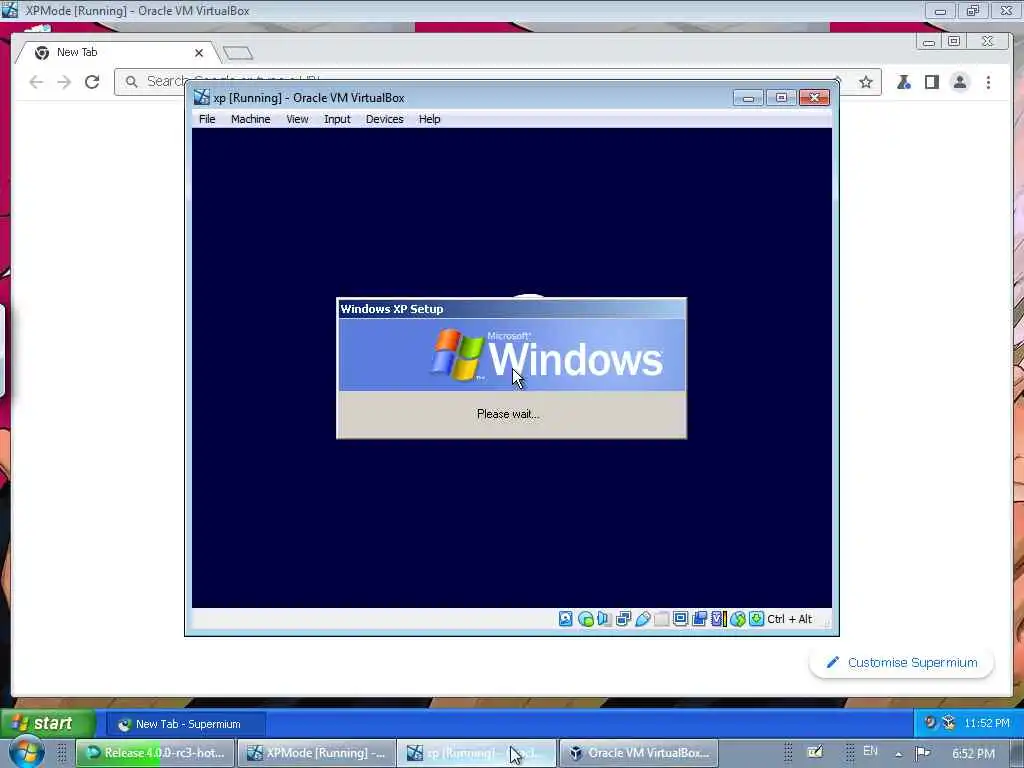Click the CPU virtualization indicator in xp VM status bar

[718, 618]
